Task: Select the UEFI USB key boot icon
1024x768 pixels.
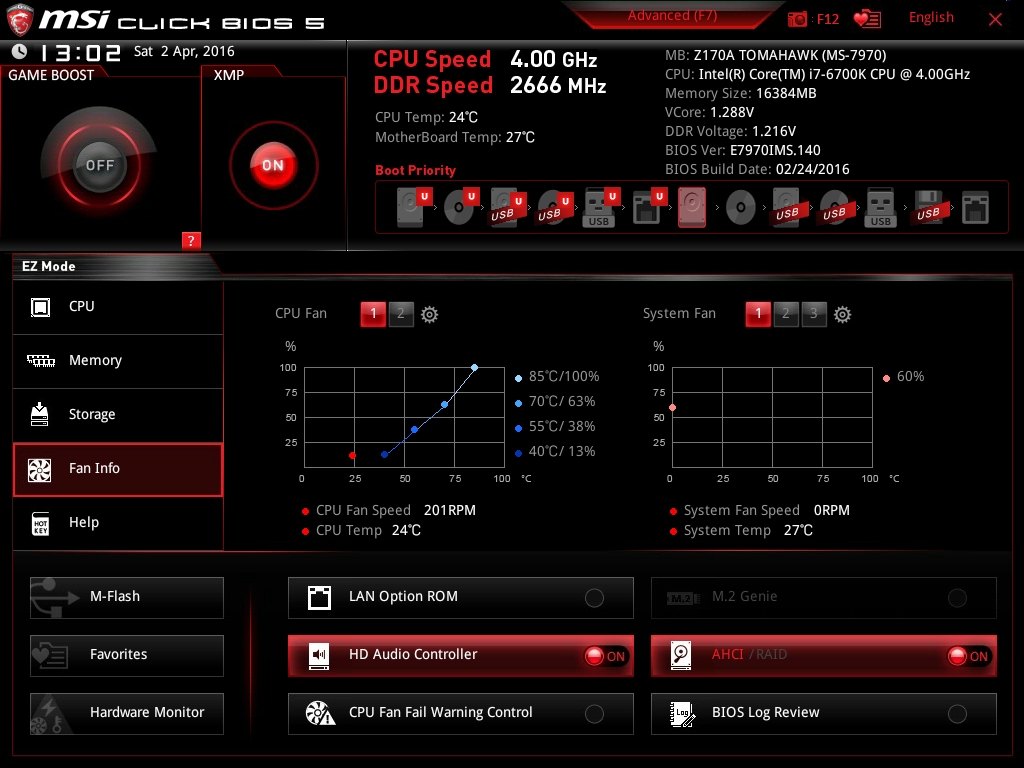Action: click(601, 207)
